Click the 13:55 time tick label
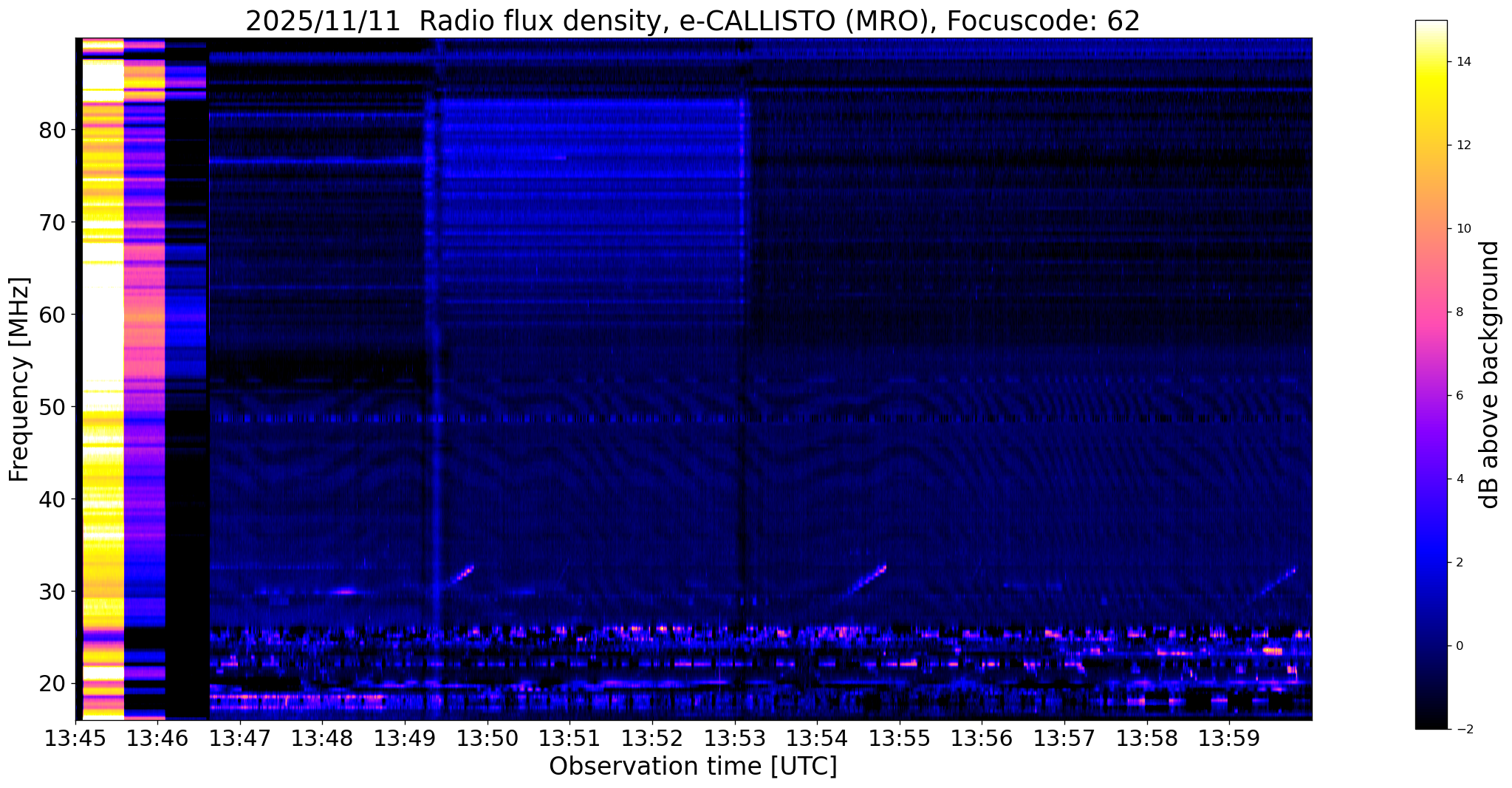 [900, 738]
